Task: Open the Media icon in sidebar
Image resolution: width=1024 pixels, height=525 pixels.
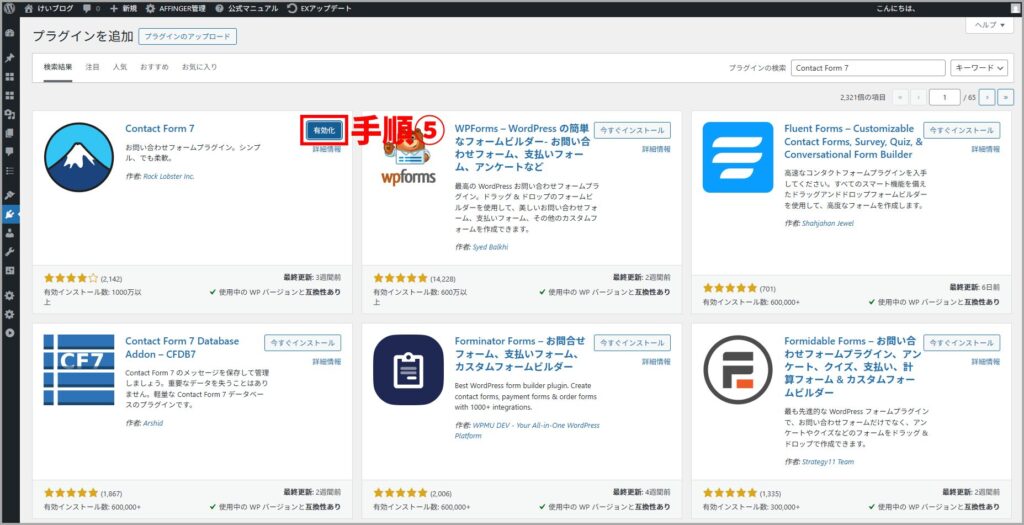Action: click(10, 114)
